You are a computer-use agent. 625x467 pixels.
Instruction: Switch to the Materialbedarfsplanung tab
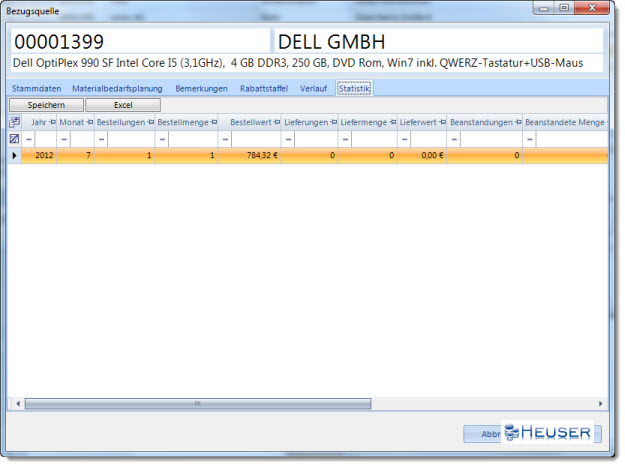tap(117, 88)
